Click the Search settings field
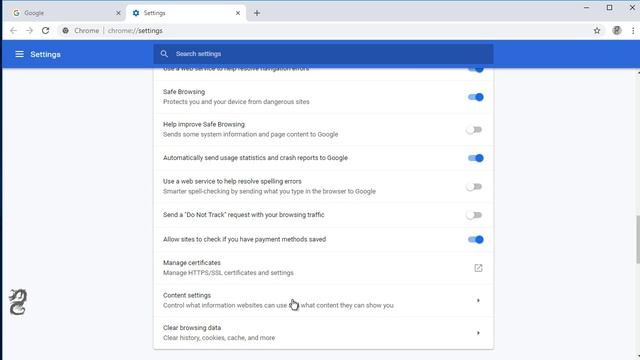This screenshot has width=640, height=360. click(323, 54)
